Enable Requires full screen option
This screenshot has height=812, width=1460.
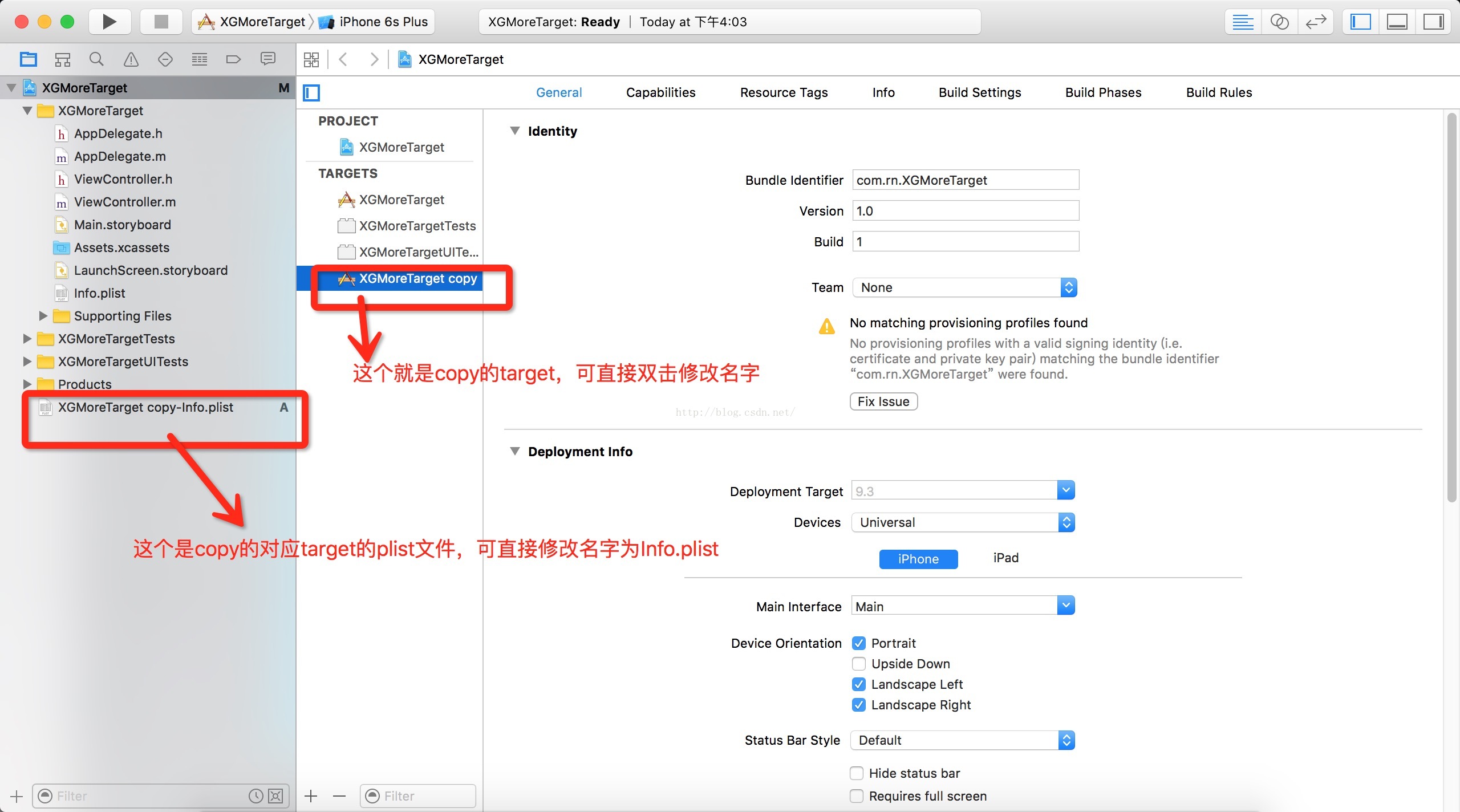pos(857,796)
